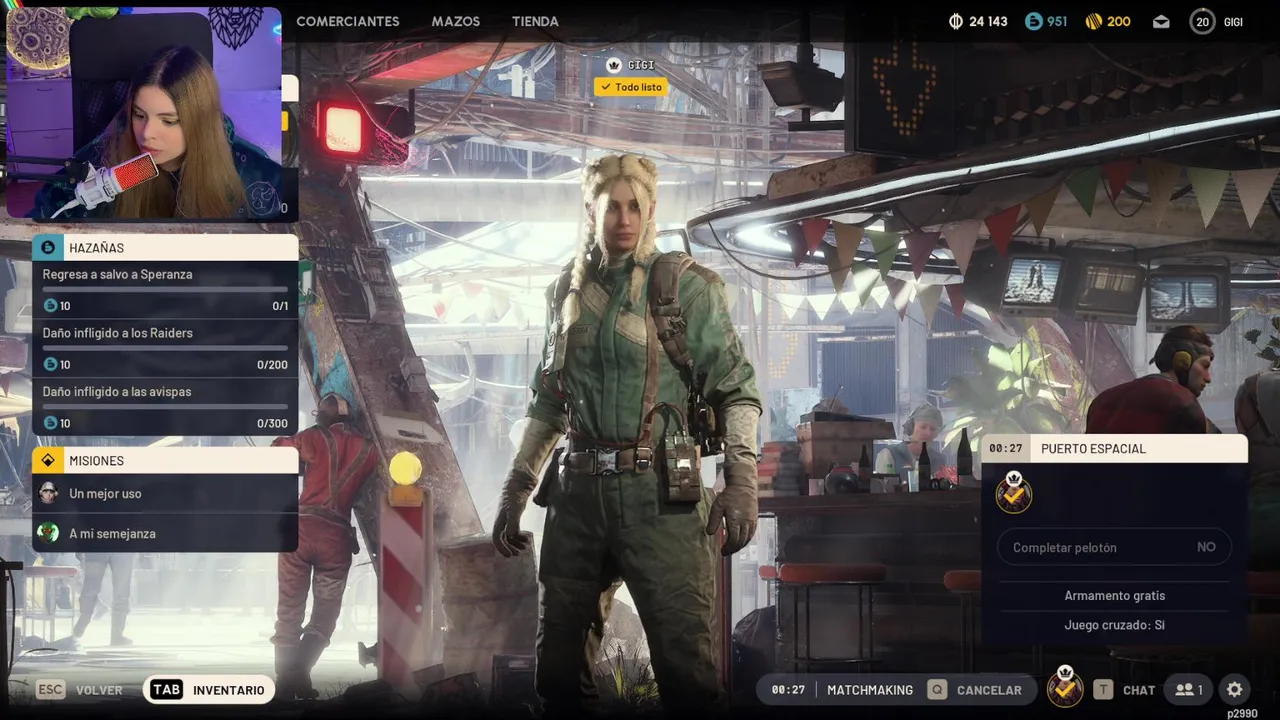Click the ESC Volver button
1280x720 pixels.
80,690
